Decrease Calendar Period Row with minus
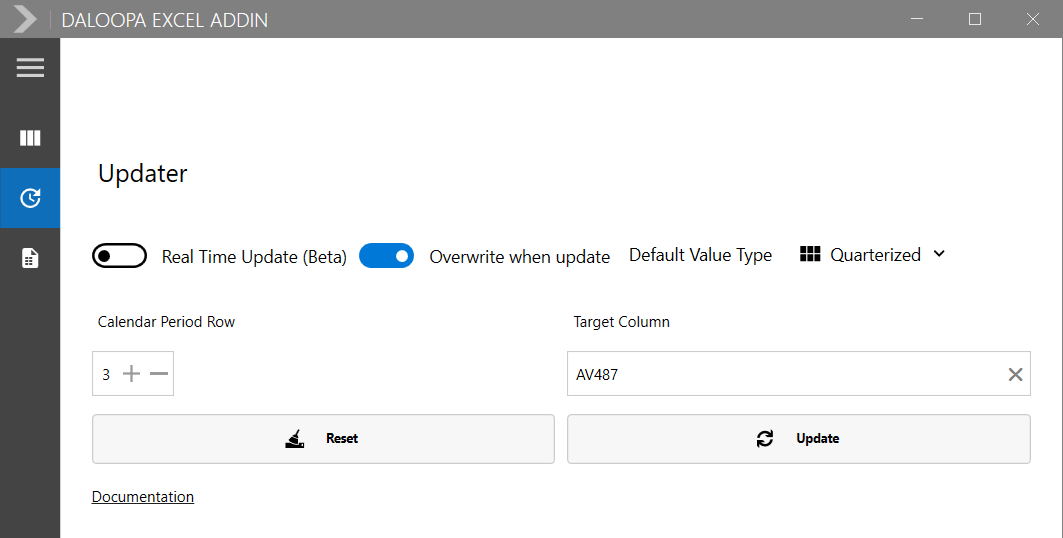Screen dimensions: 1063x538 [x=159, y=373]
